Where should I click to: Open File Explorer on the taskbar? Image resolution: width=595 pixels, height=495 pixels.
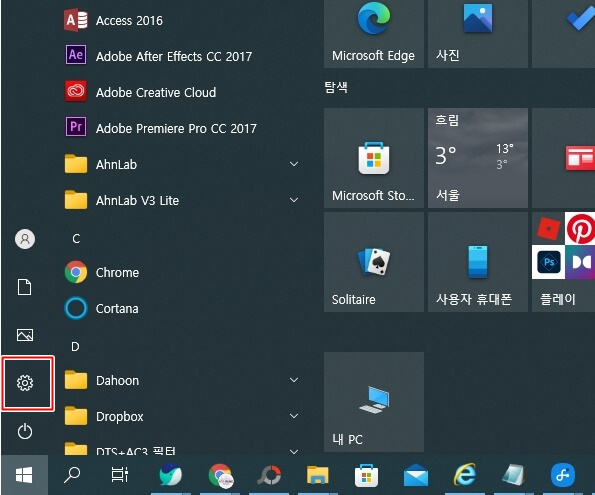click(x=318, y=475)
